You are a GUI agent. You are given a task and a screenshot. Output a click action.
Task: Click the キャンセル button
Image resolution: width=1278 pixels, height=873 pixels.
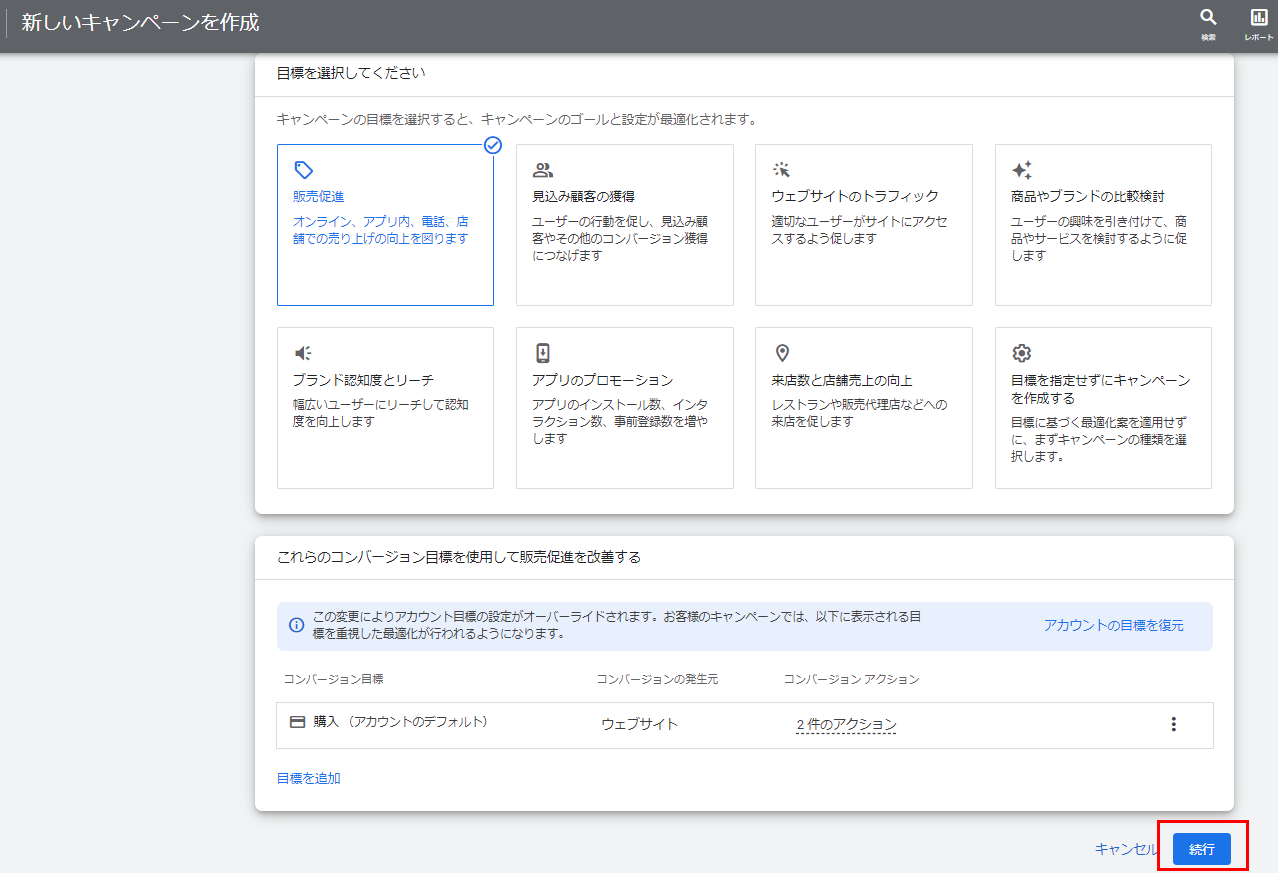point(1125,849)
